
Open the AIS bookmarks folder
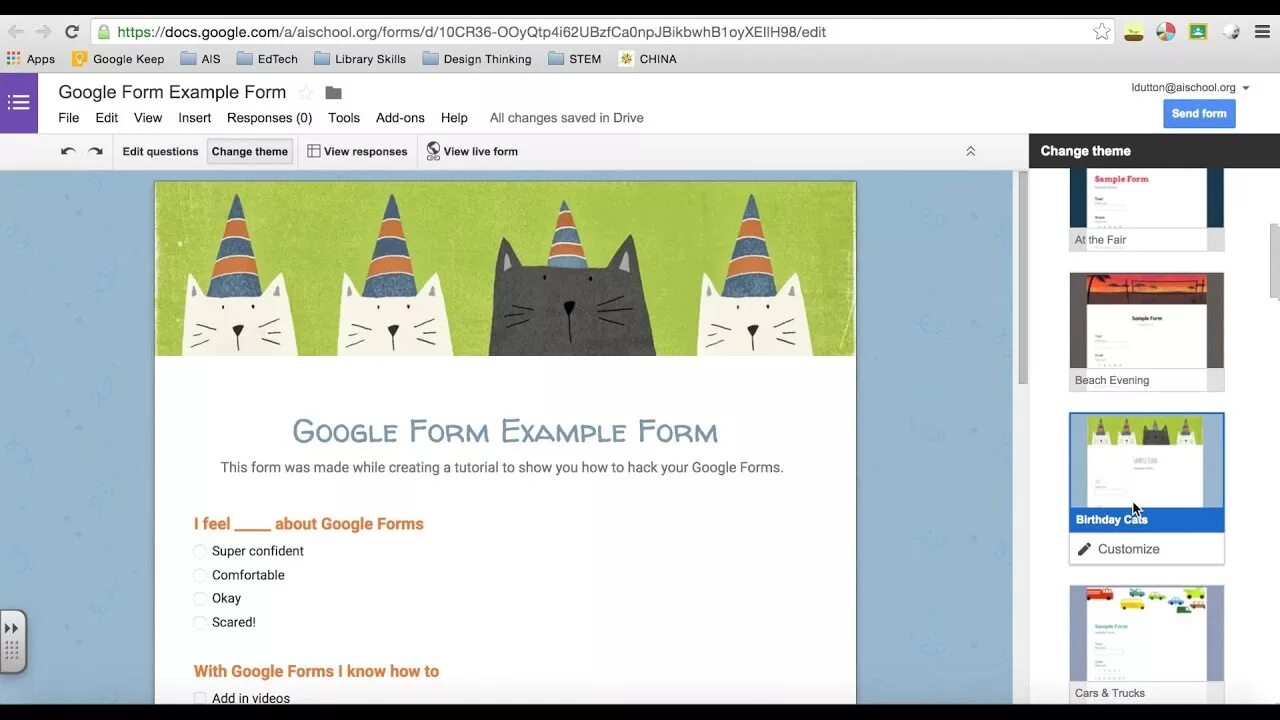click(x=200, y=59)
